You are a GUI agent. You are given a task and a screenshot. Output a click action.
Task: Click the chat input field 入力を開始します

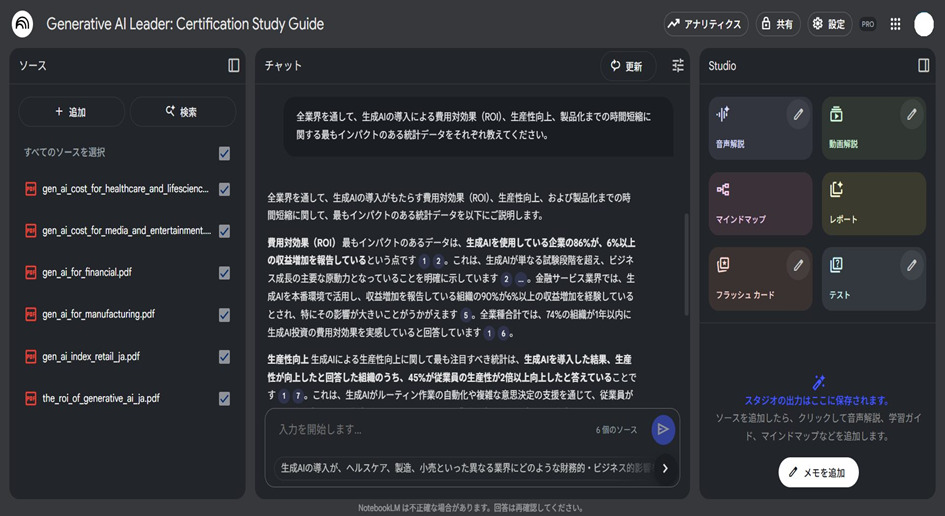(x=430, y=429)
